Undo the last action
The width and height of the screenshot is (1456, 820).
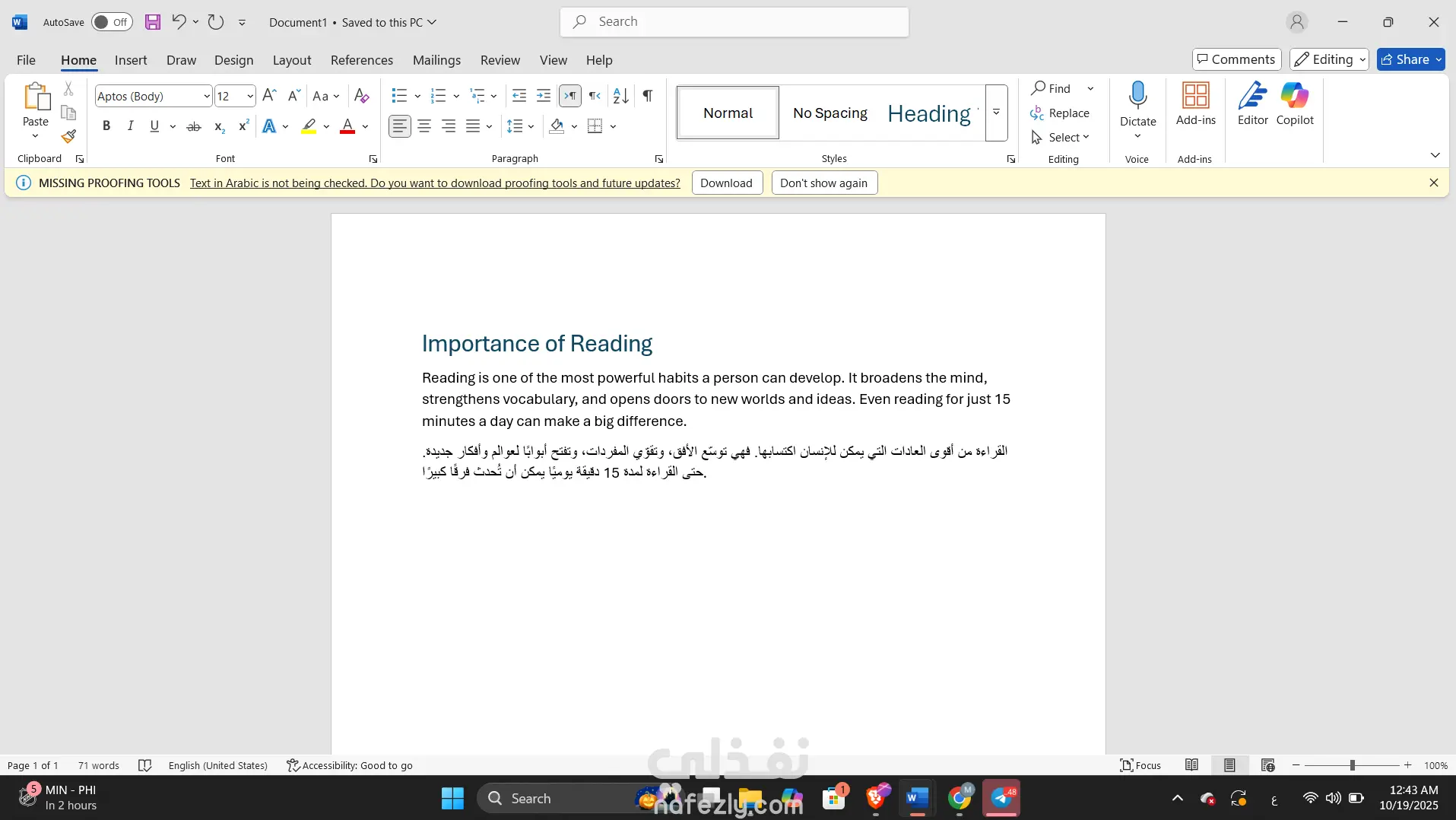[x=179, y=22]
